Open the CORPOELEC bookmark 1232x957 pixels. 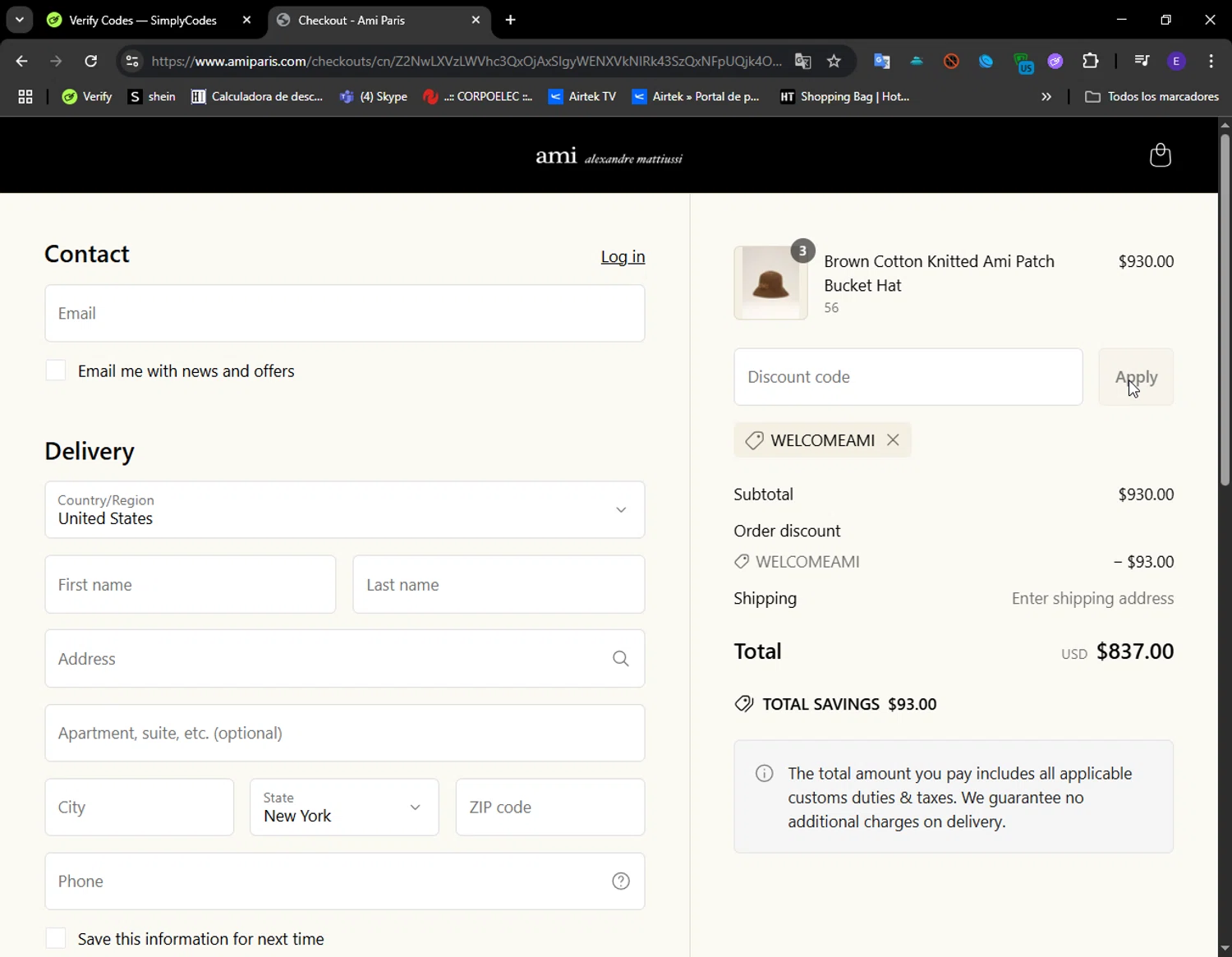[478, 97]
